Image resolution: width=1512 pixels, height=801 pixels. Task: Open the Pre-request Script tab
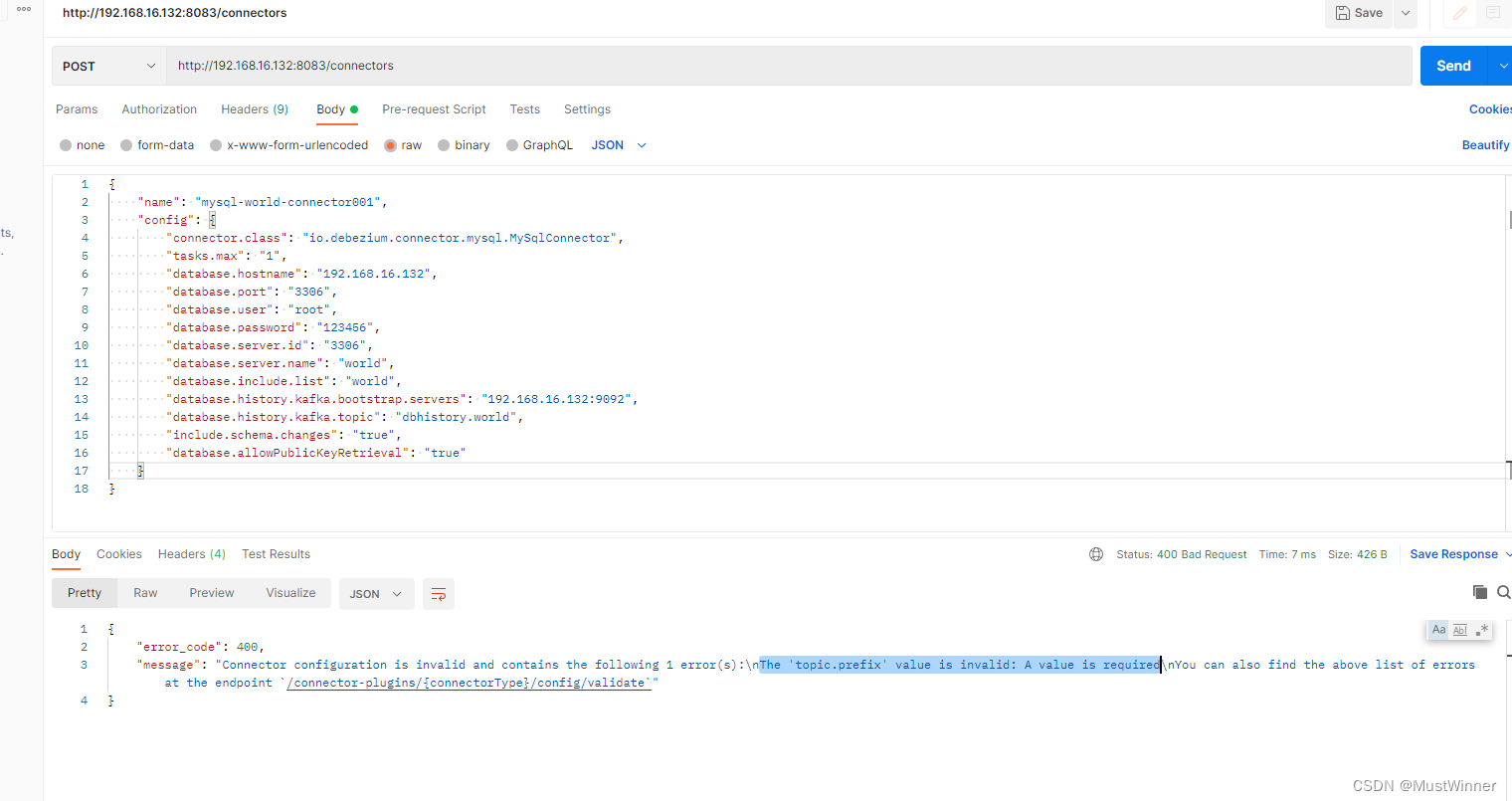pyautogui.click(x=434, y=109)
